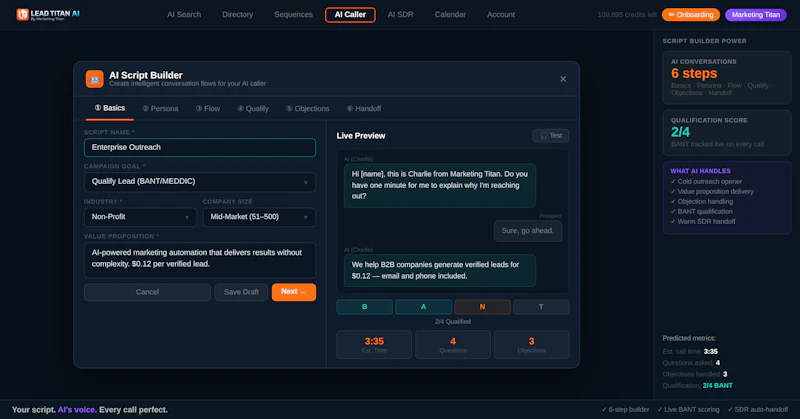Click the orange Next button
800x419 pixels.
click(x=294, y=292)
